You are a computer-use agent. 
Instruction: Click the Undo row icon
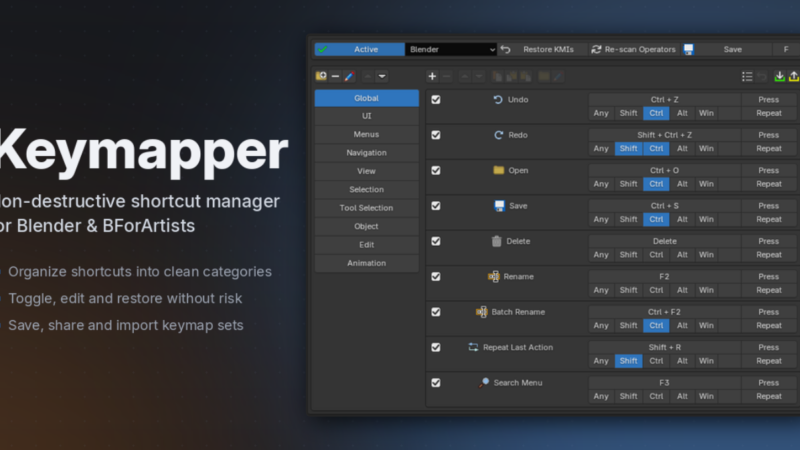498,99
